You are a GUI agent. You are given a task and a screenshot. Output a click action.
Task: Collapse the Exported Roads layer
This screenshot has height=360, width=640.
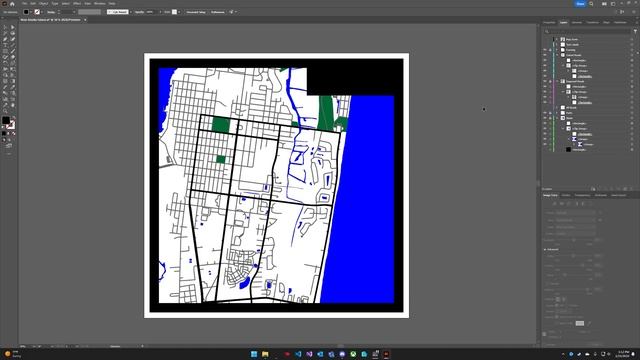point(557,81)
